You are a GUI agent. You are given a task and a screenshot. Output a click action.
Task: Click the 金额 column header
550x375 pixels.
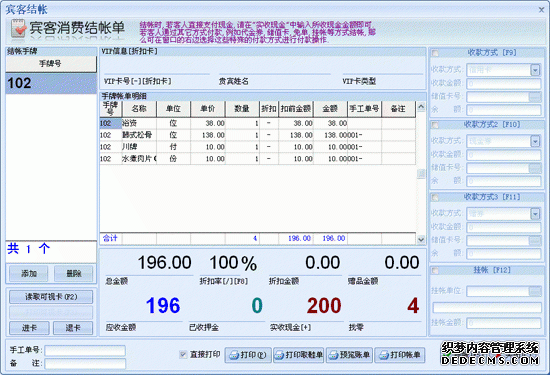tap(330, 109)
